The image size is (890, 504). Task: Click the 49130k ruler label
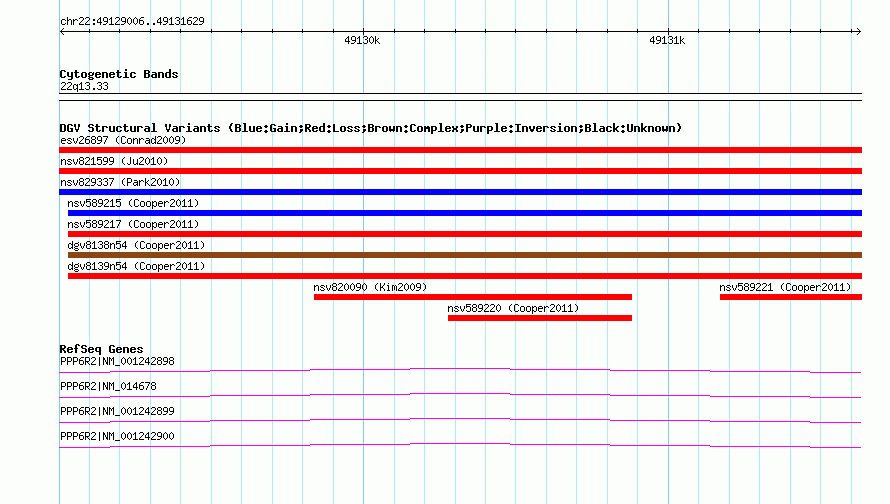pyautogui.click(x=362, y=40)
